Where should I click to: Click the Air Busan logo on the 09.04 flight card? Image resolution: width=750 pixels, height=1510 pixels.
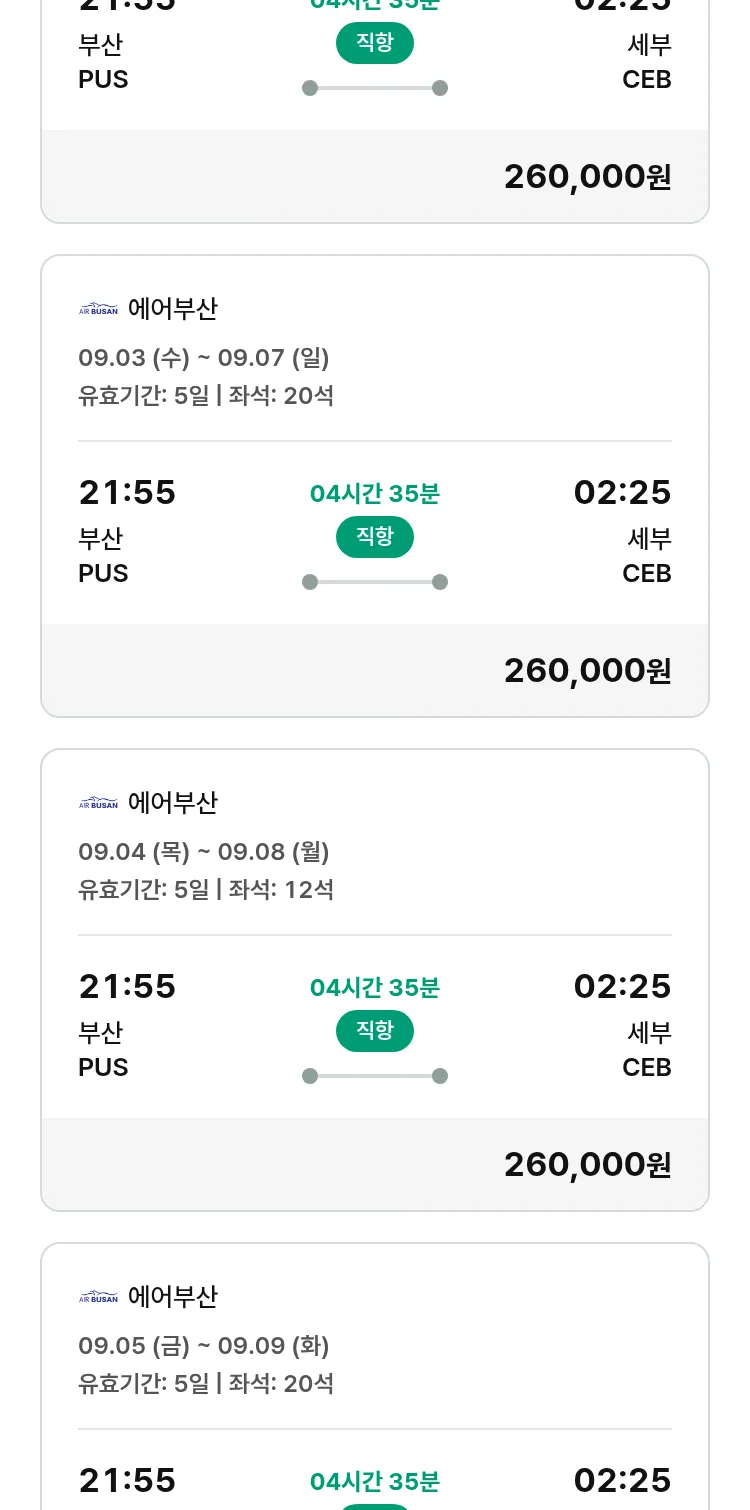click(98, 803)
